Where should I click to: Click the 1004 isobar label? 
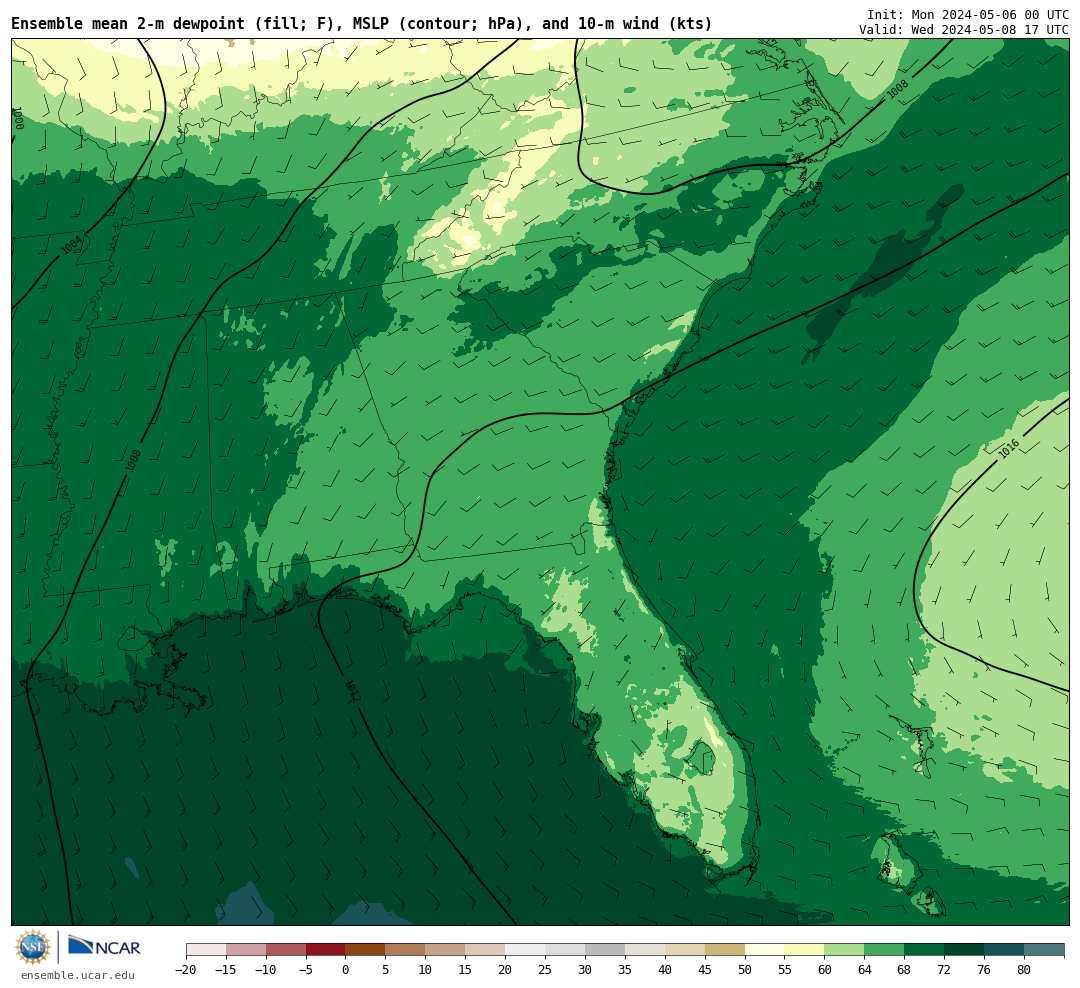tap(72, 245)
